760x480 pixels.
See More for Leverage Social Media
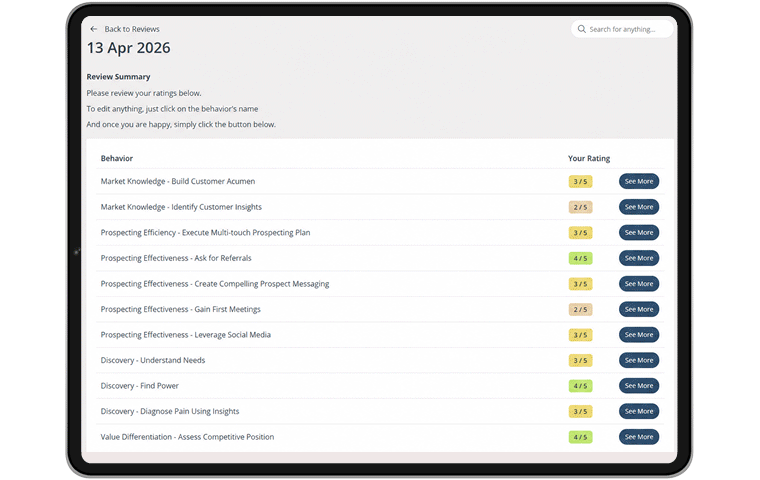tap(639, 335)
